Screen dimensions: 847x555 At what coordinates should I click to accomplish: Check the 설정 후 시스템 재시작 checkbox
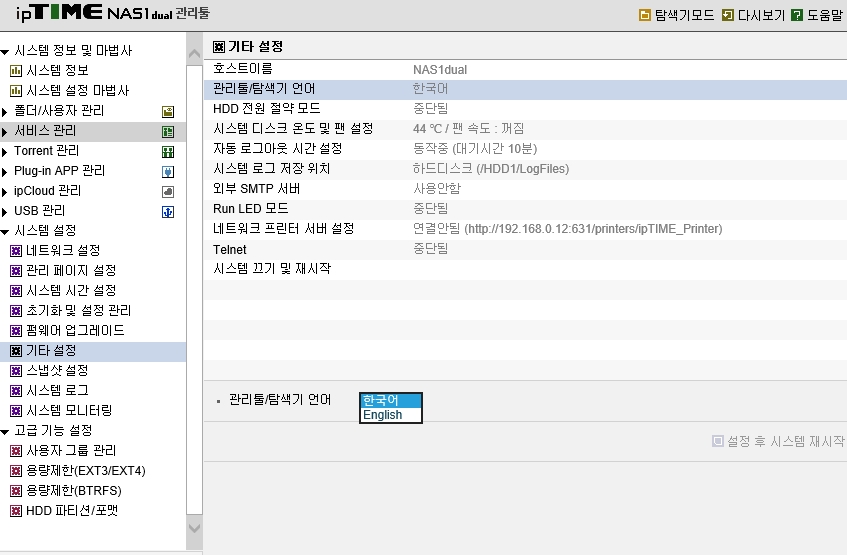[717, 441]
